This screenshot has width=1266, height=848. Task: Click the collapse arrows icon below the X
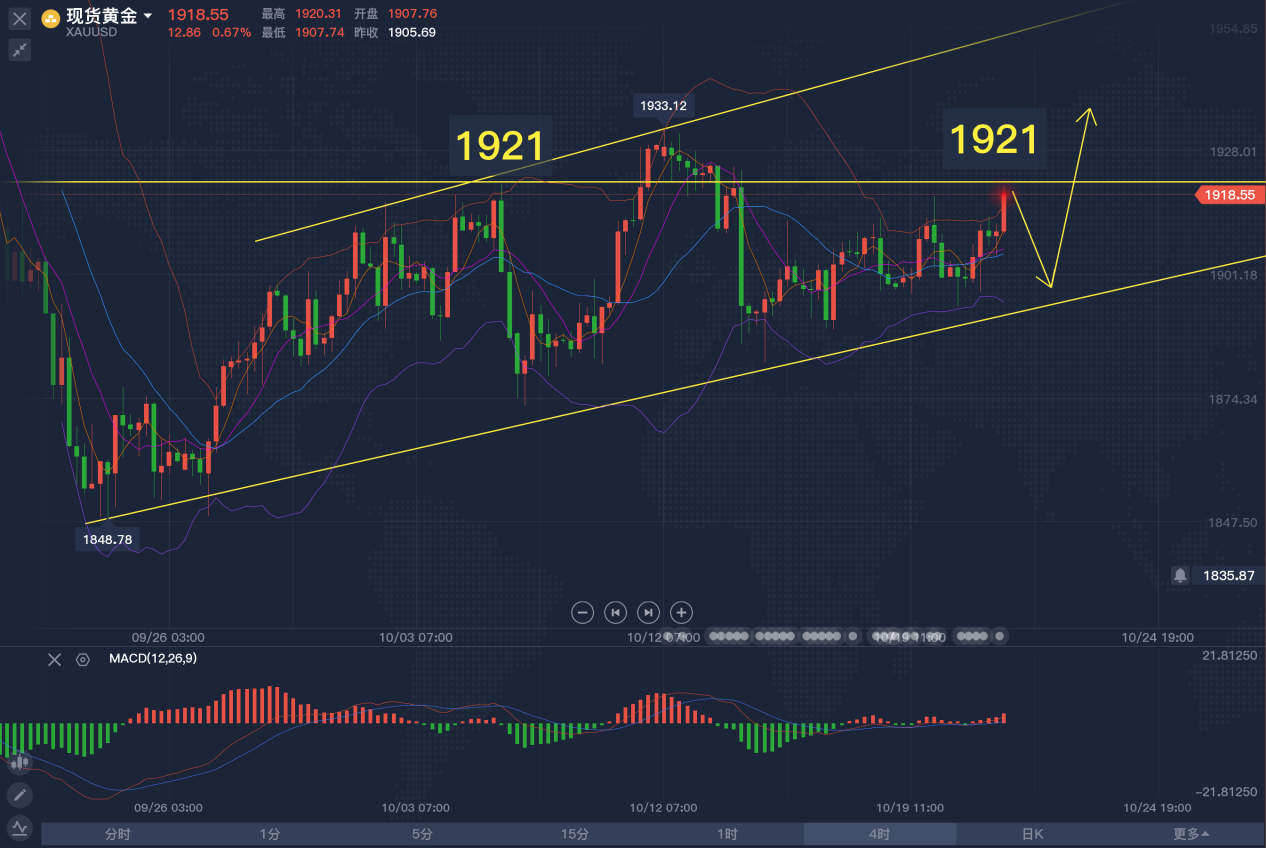coord(19,49)
